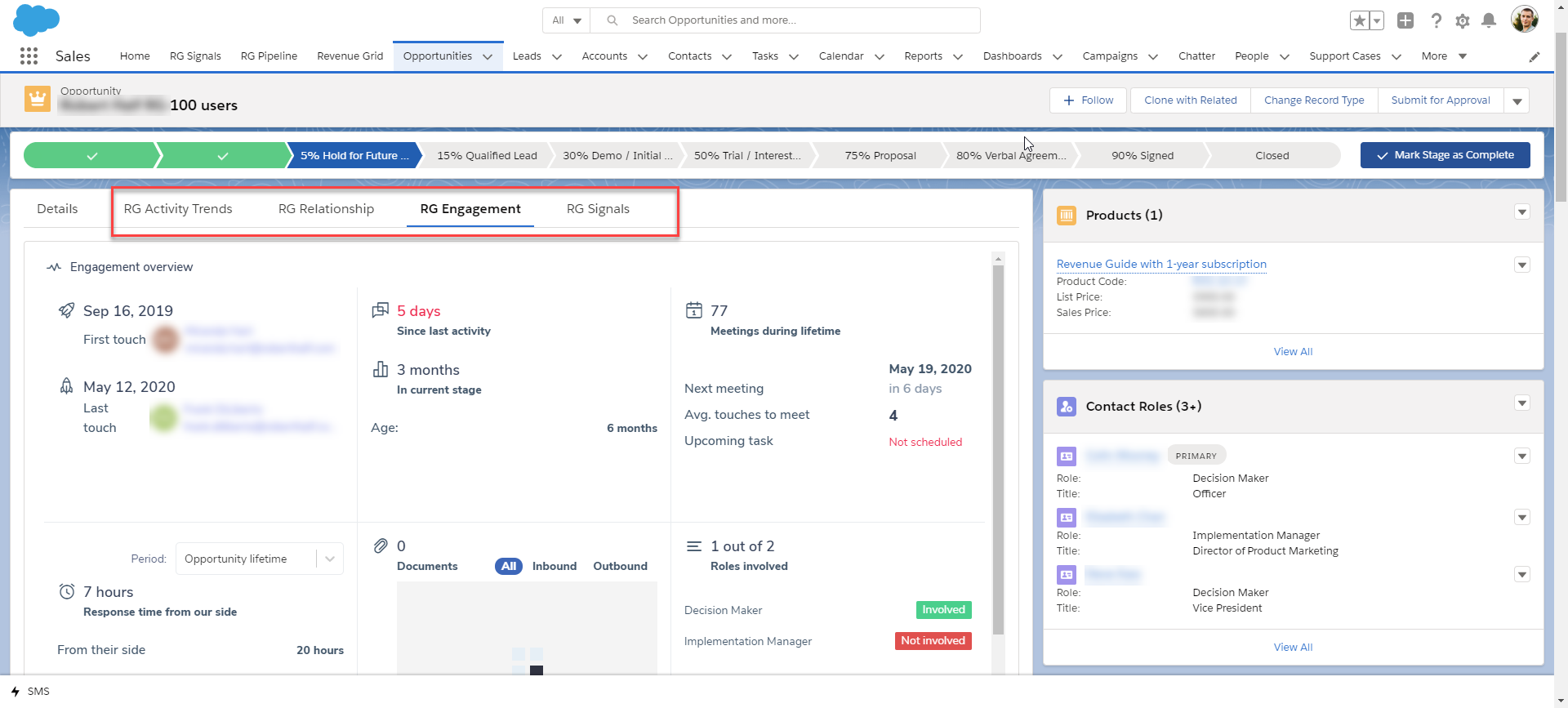
Task: Switch to the Details tab
Action: tap(57, 209)
